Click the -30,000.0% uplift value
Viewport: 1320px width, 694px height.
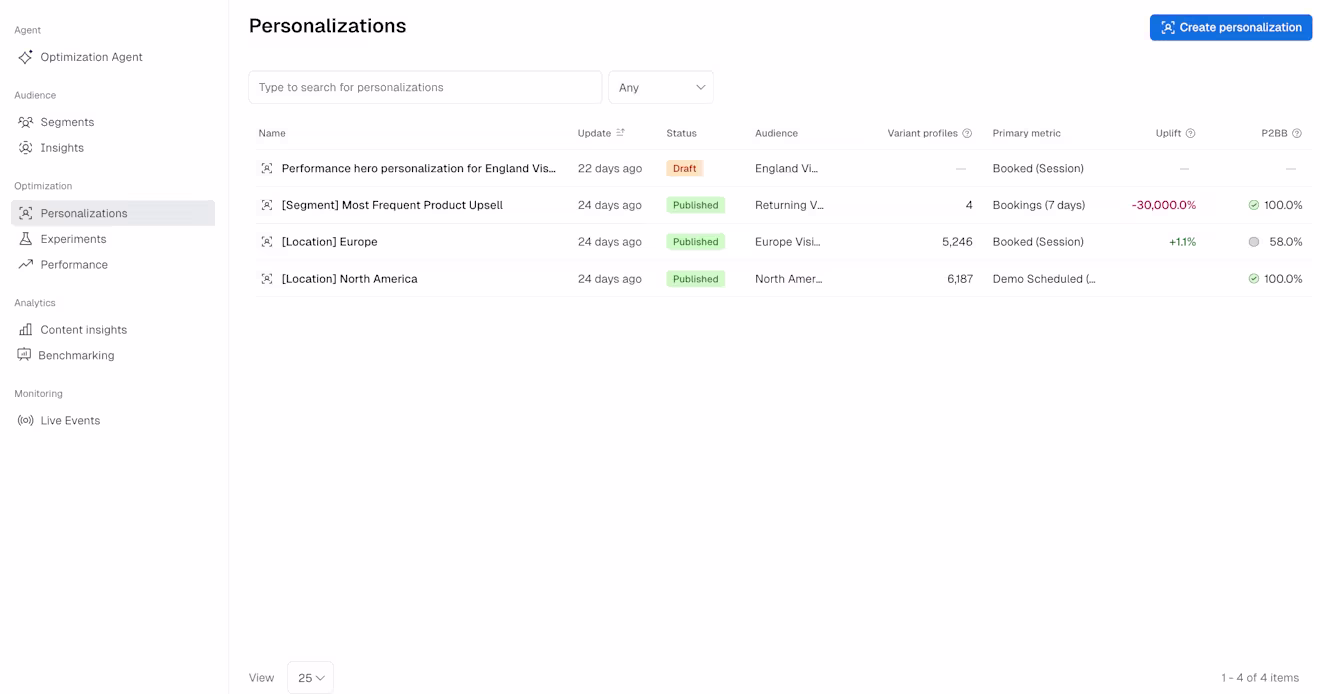pos(1164,205)
